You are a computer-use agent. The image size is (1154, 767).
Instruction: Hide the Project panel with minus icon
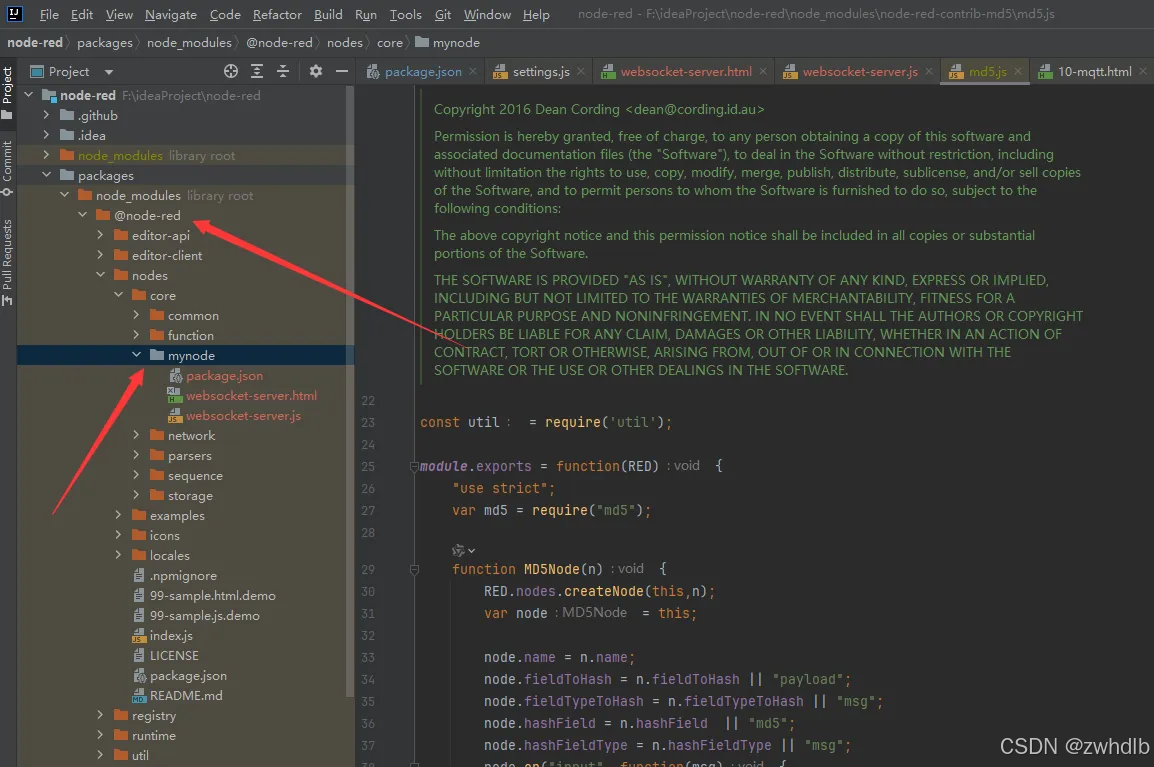coord(341,71)
